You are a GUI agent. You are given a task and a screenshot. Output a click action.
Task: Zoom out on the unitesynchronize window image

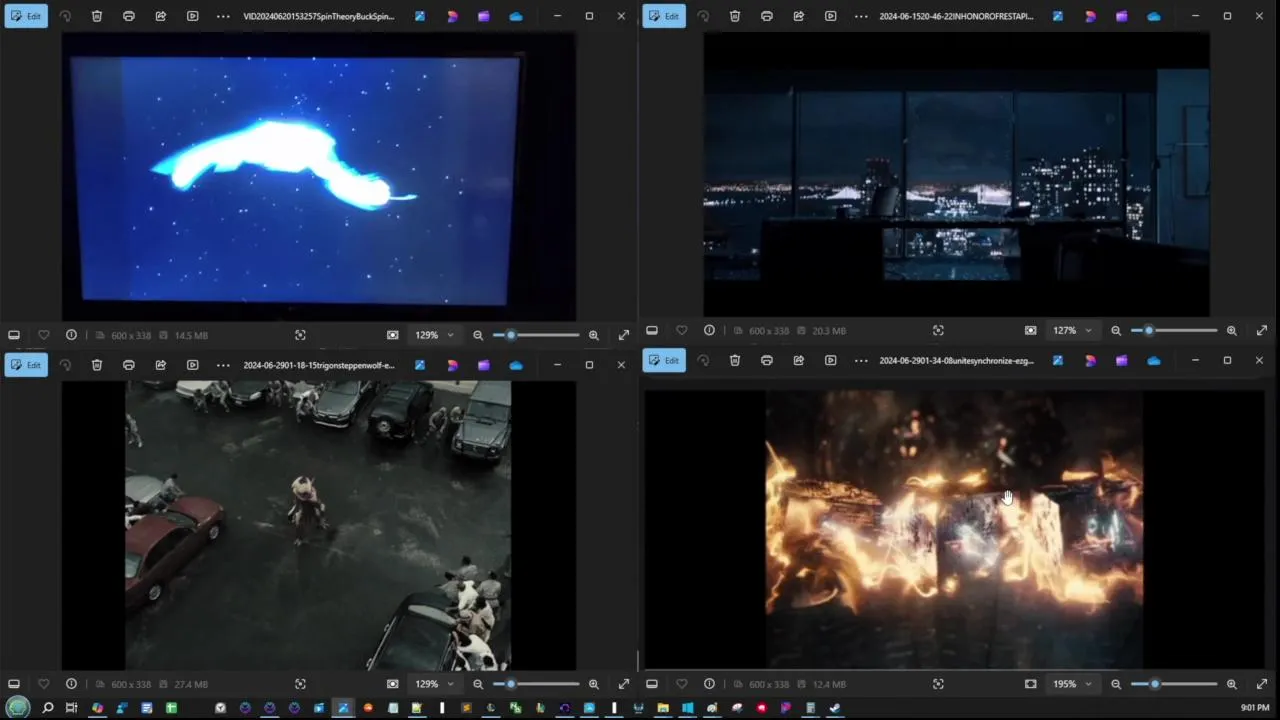coord(1116,684)
